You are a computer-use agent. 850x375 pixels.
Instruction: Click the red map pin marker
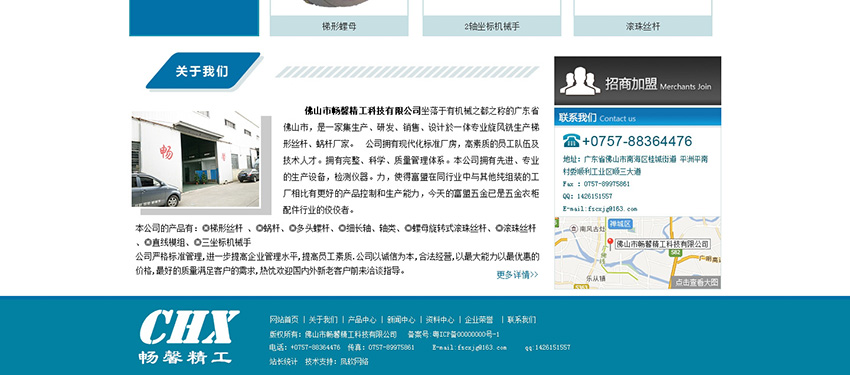point(610,243)
